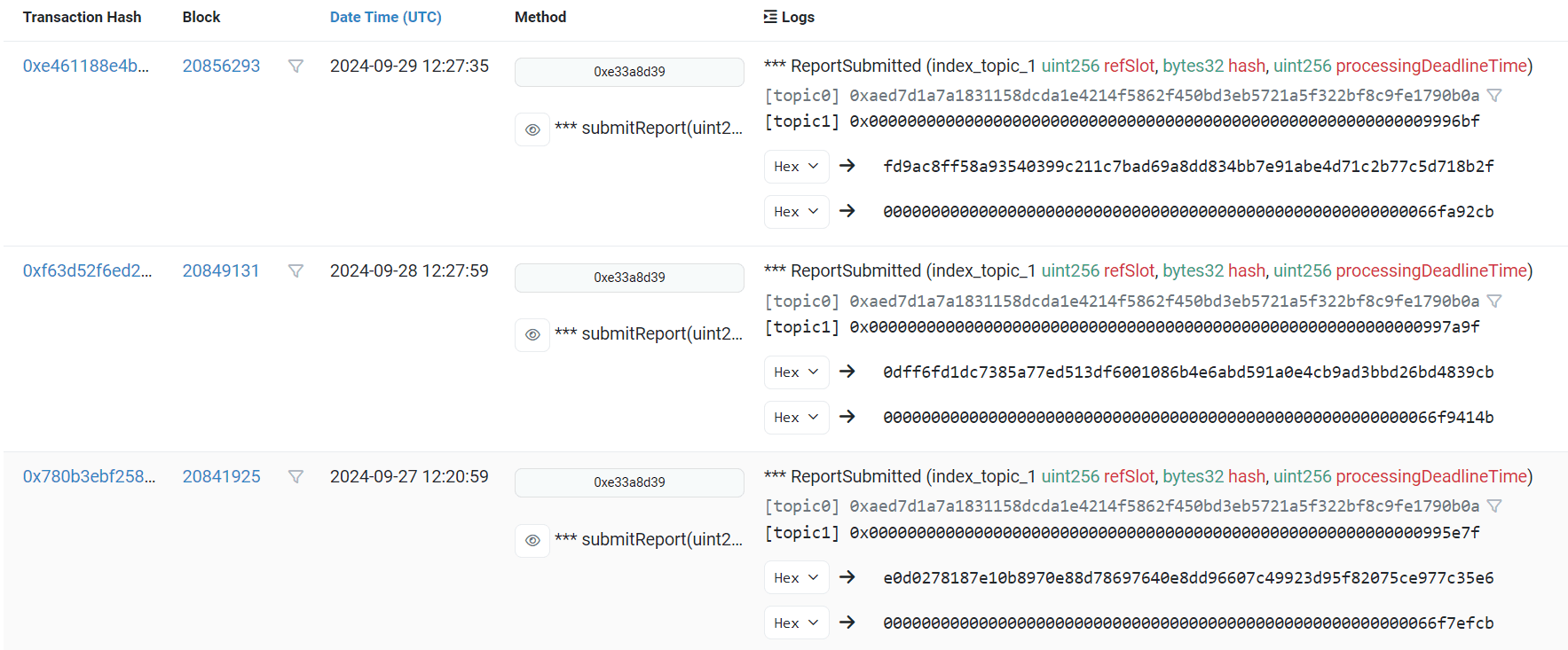Click topic0 filter icon in third log
The width and height of the screenshot is (1568, 650).
pyautogui.click(x=1494, y=506)
